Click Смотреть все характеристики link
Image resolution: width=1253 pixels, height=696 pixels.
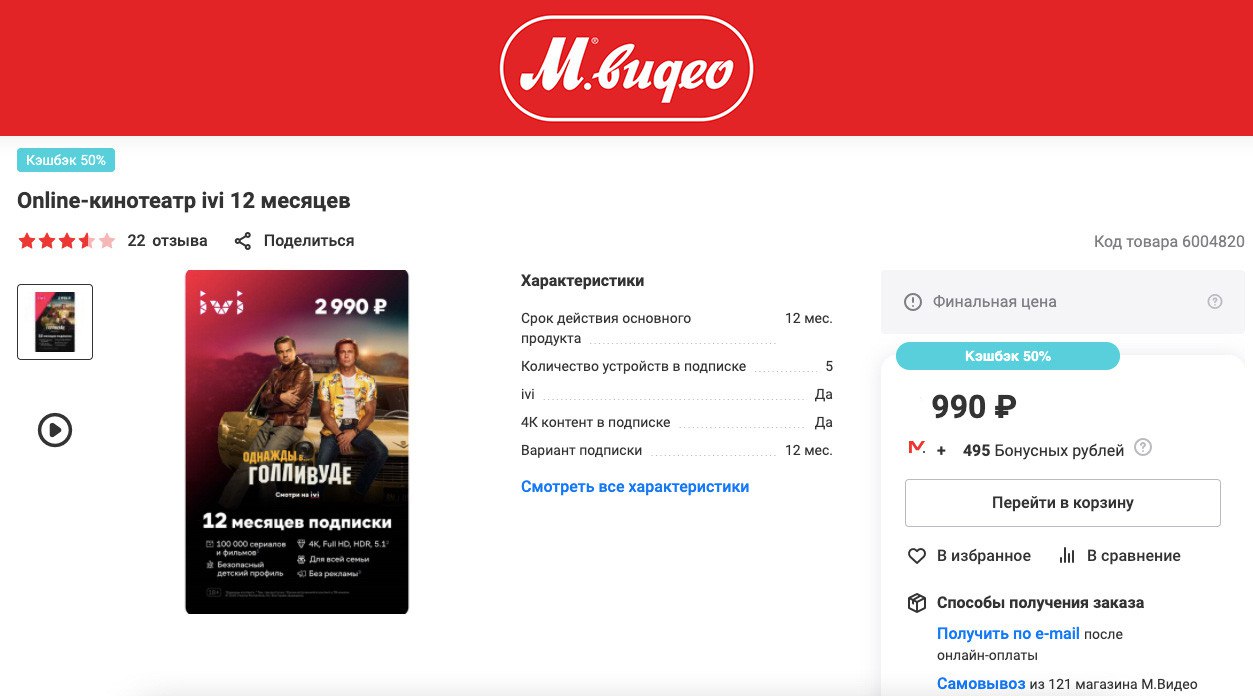(x=635, y=487)
